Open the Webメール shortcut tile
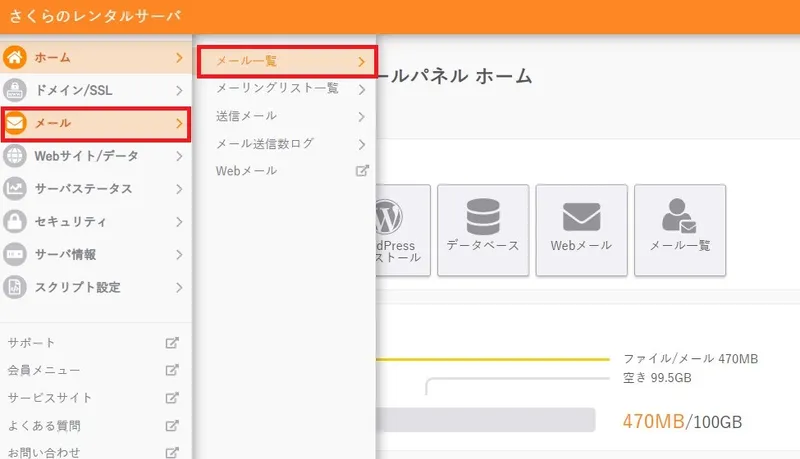 point(581,230)
